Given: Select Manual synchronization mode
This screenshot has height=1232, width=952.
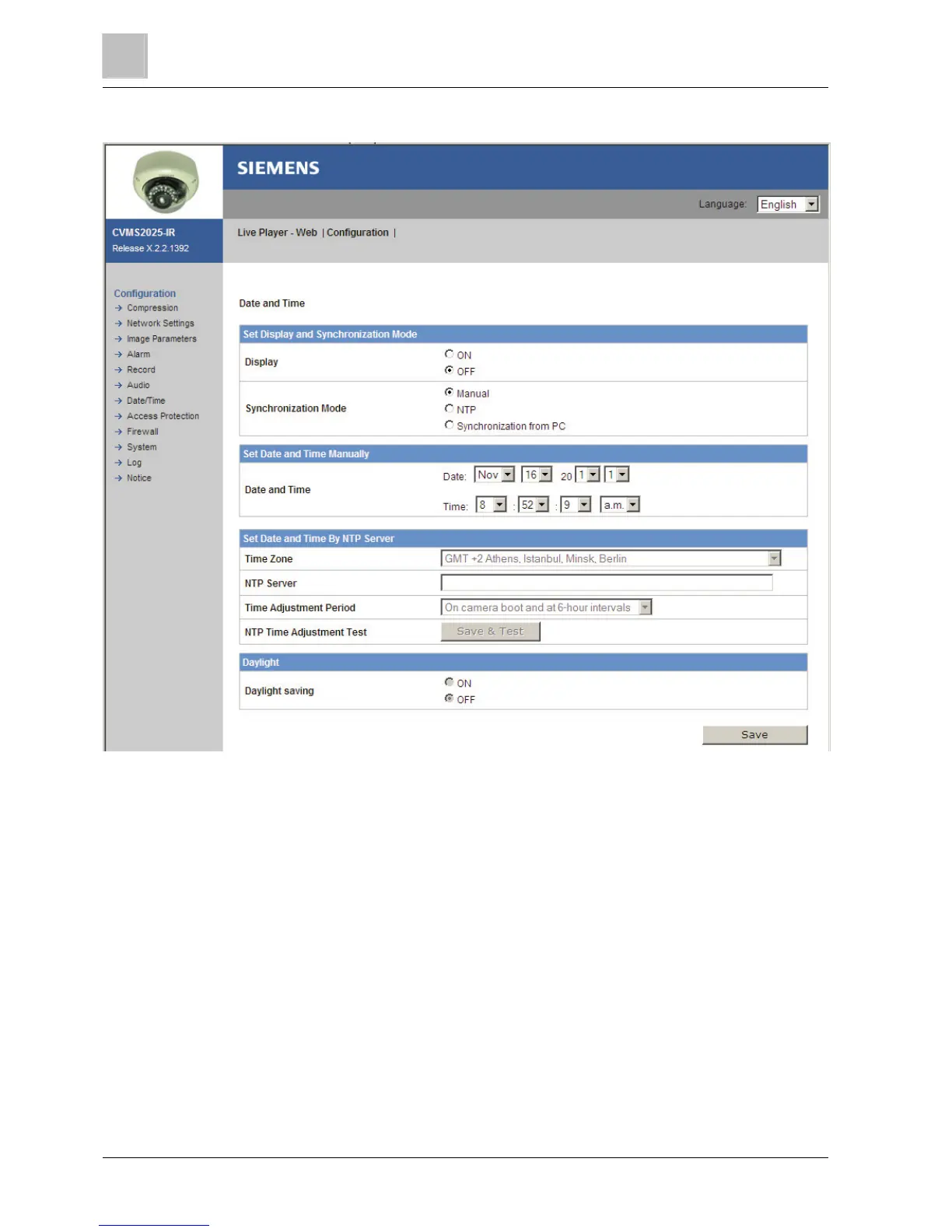Looking at the screenshot, I should 449,392.
